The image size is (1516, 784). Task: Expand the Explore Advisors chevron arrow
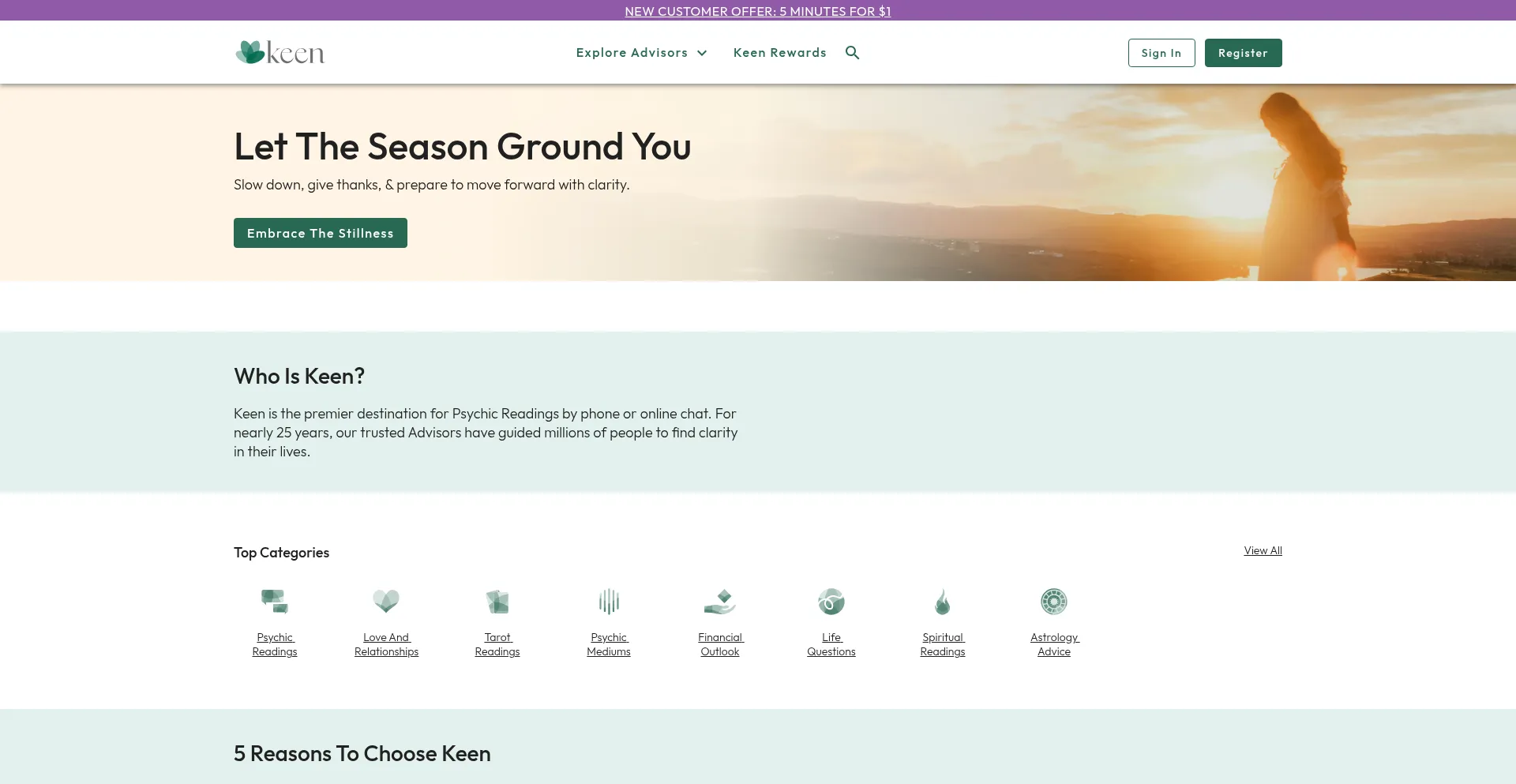[x=702, y=53]
